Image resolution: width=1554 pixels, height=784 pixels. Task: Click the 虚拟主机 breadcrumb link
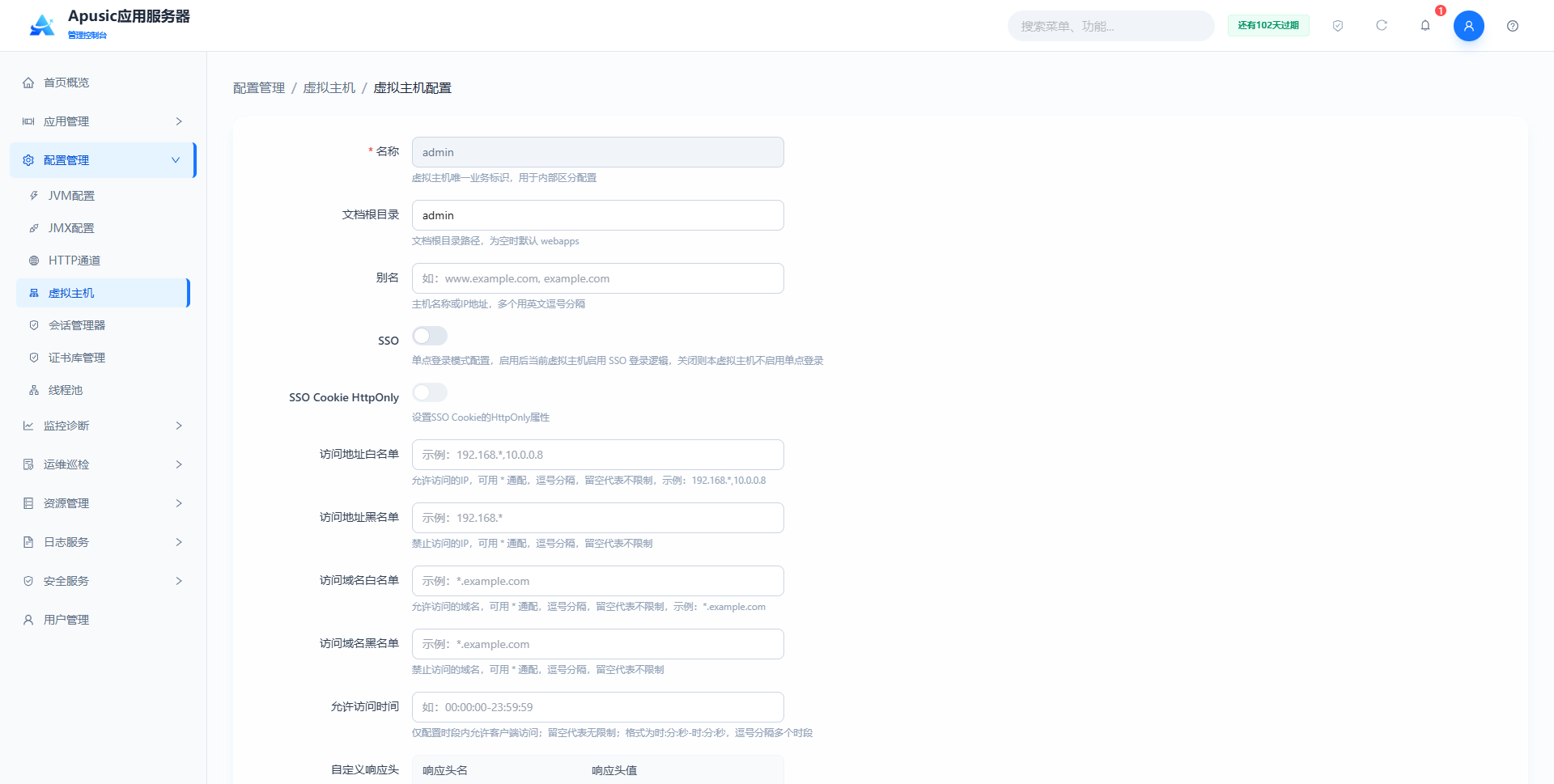(x=329, y=87)
